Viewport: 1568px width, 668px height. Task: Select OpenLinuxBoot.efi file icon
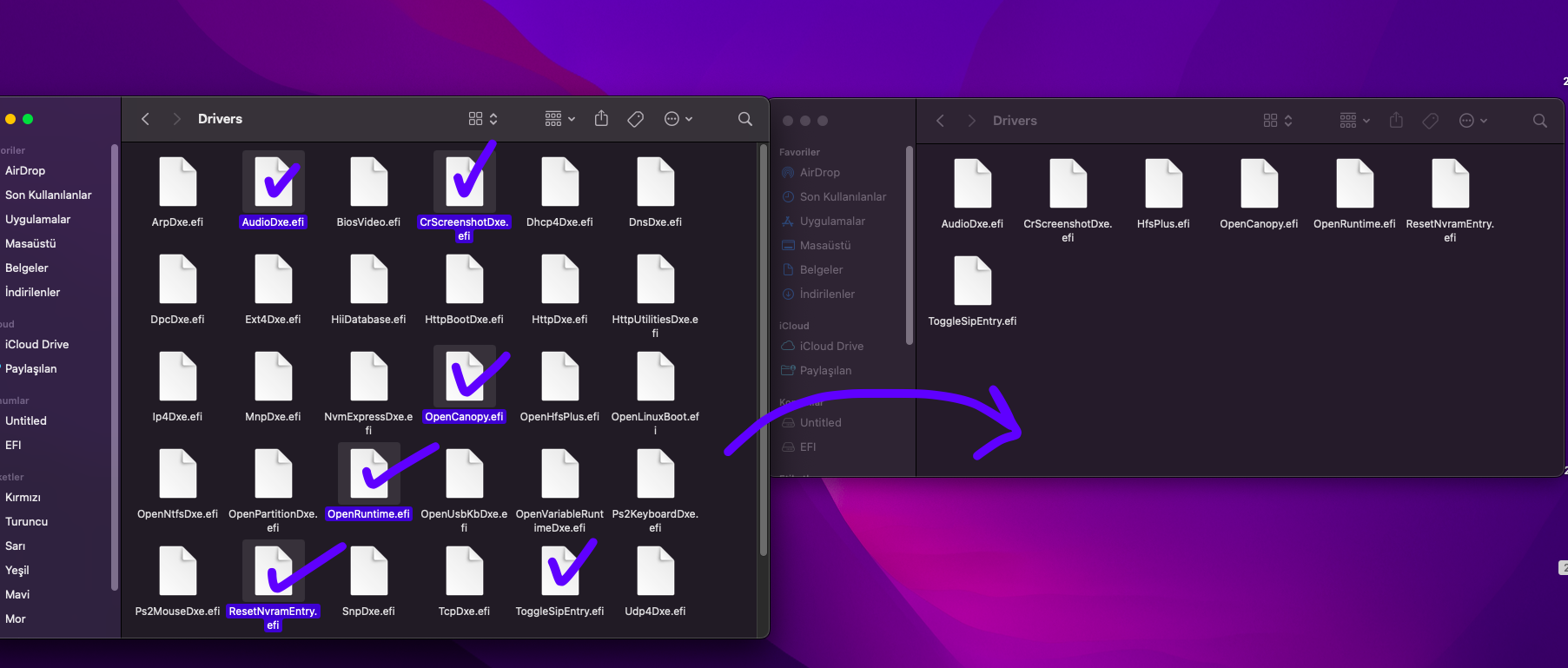tap(655, 377)
